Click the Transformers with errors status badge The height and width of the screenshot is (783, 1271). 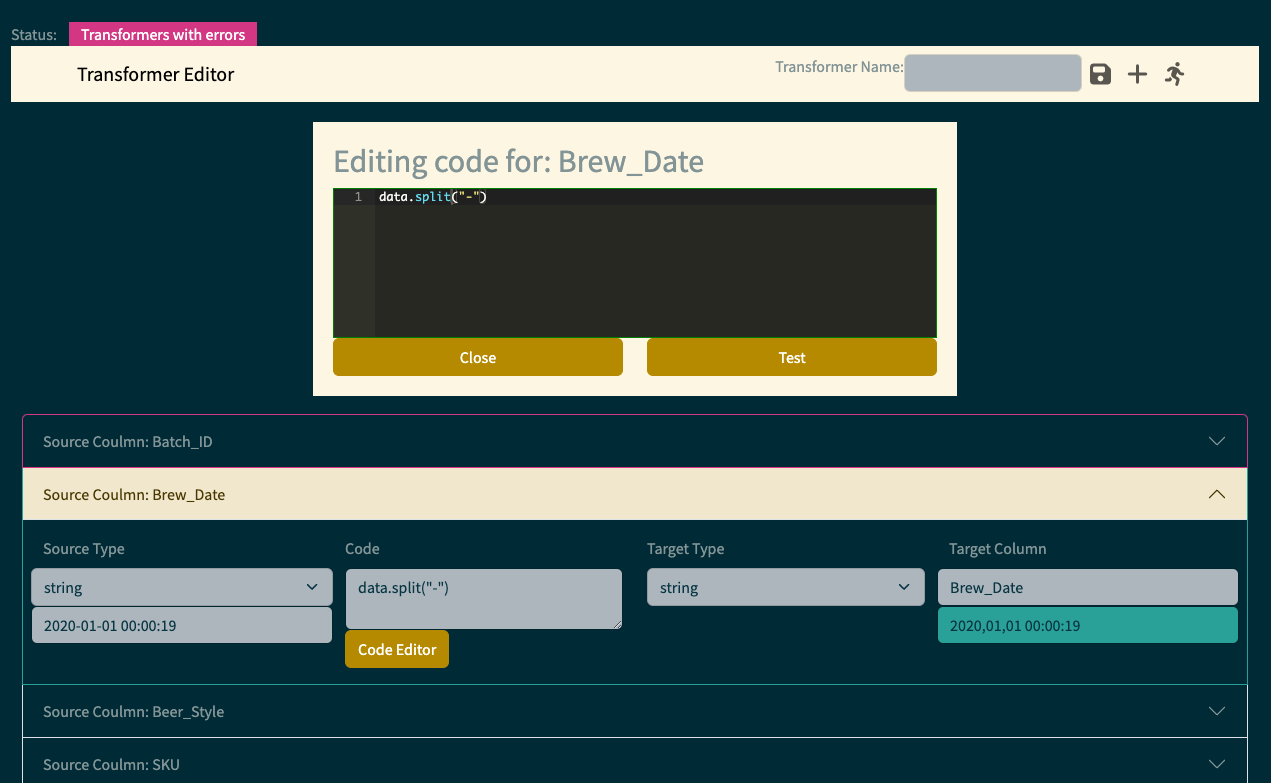coord(163,33)
